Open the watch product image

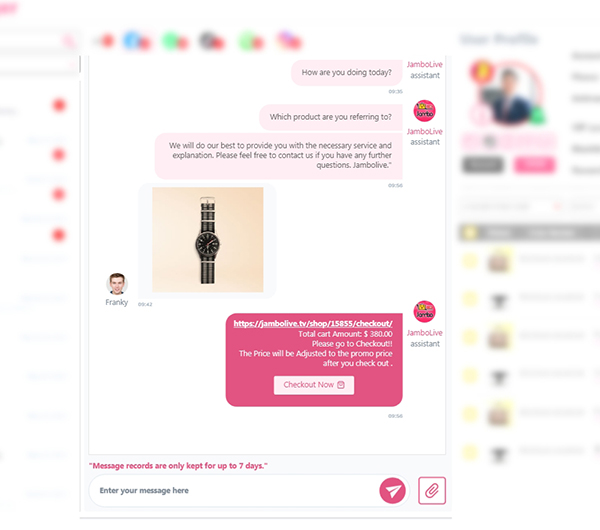coord(208,240)
